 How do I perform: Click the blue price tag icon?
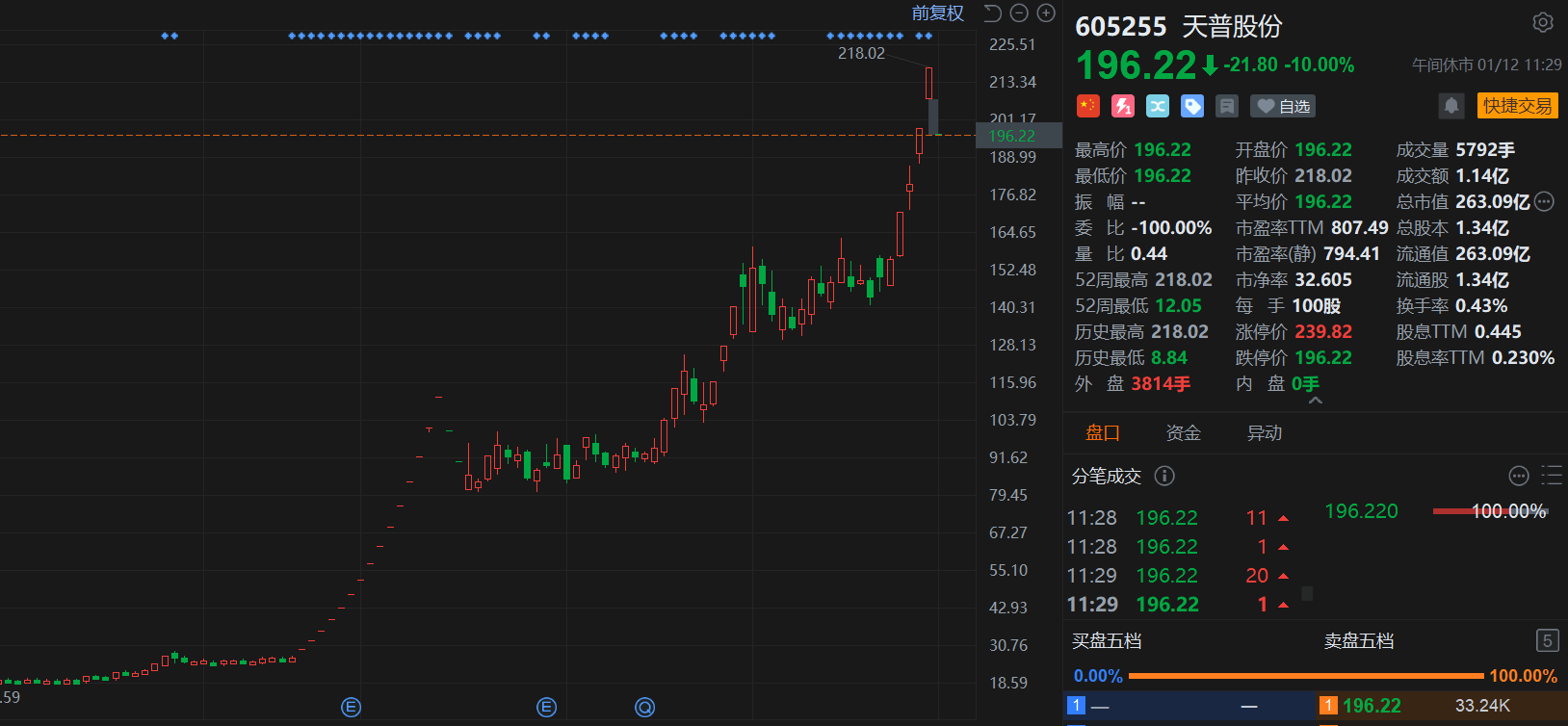(x=1192, y=106)
